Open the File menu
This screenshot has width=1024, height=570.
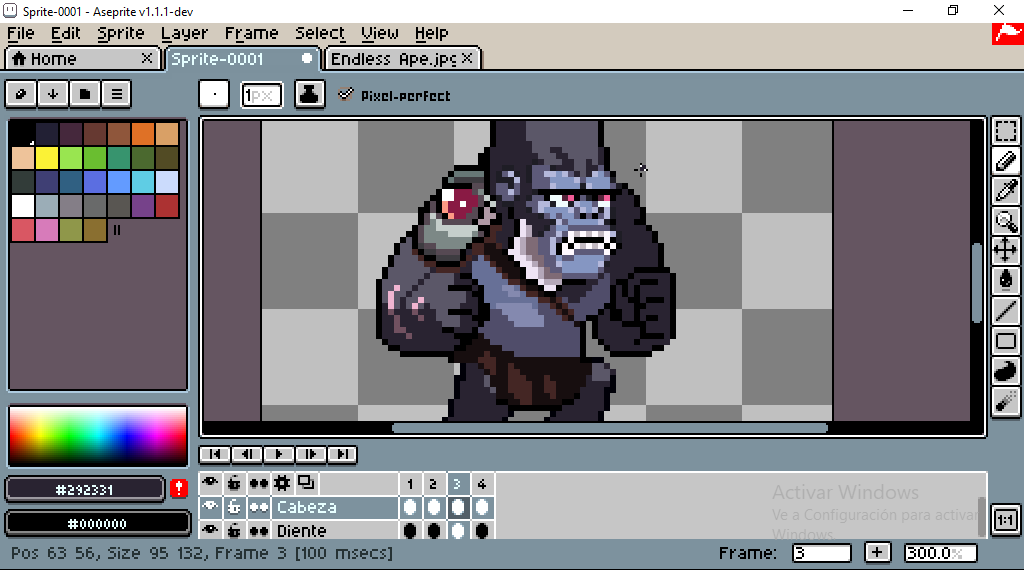(x=21, y=33)
